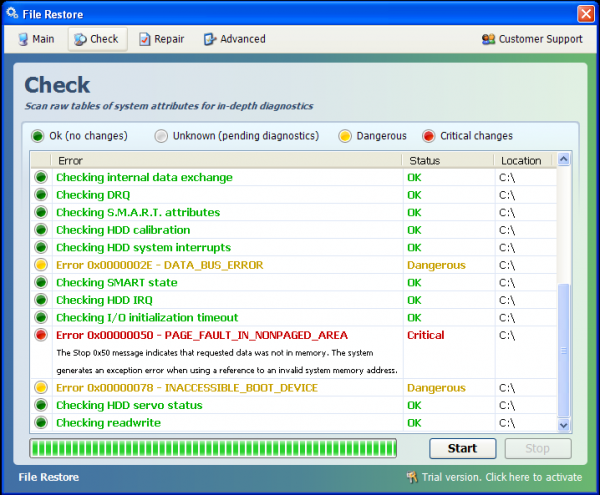Open Customer Support
Viewport: 600px width, 495px height.
(532, 39)
